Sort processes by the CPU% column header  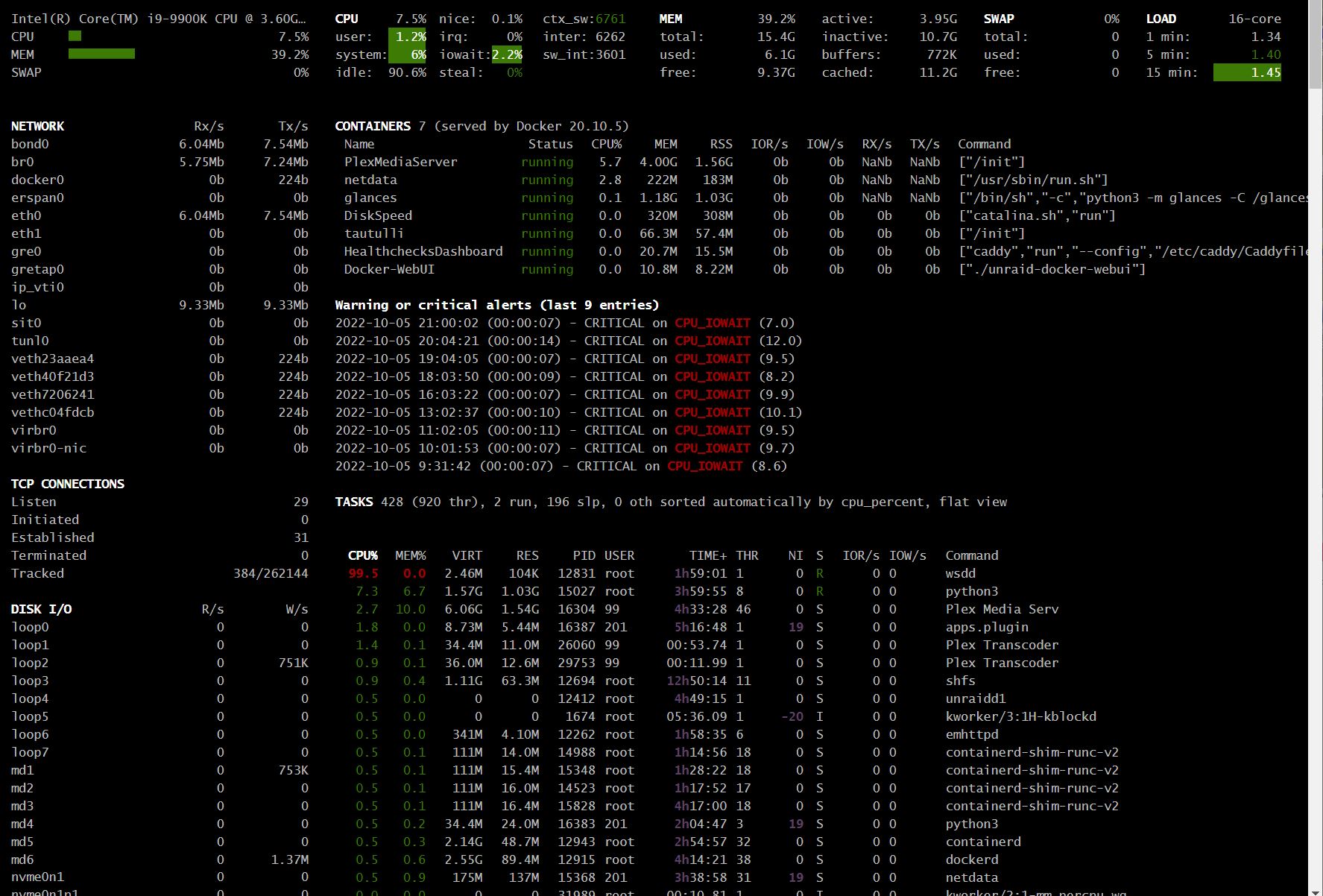click(x=362, y=555)
